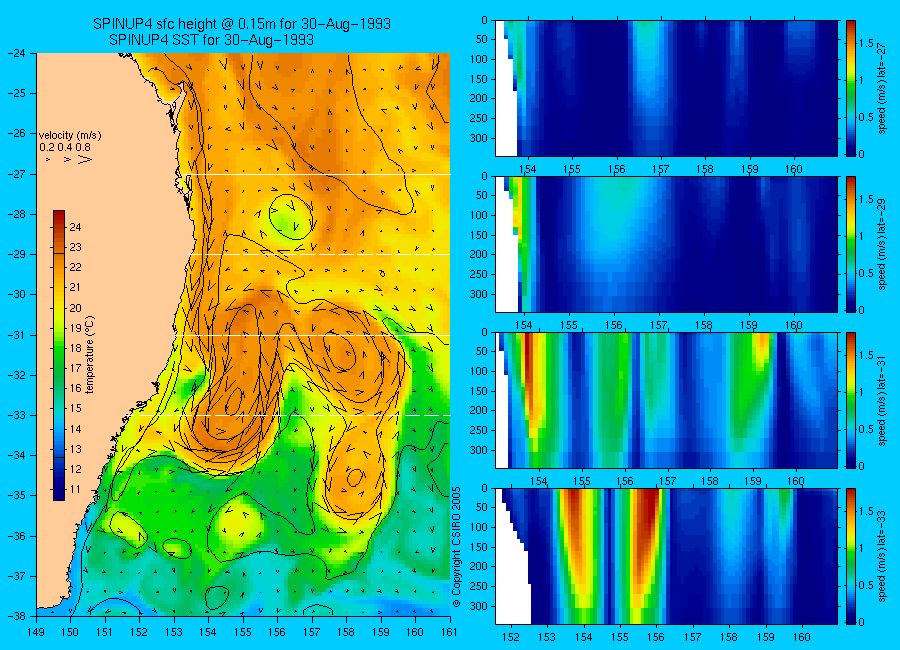Click the title "SPINUP4 sfc height @ 0.15m for 30-Aug-1993"

(x=242, y=24)
